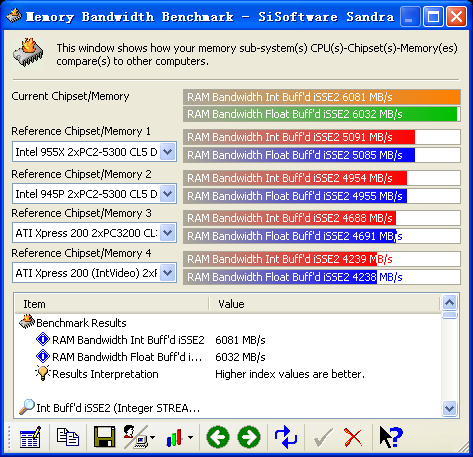
Task: Click the title bar Sandra app icon
Action: click(x=14, y=16)
